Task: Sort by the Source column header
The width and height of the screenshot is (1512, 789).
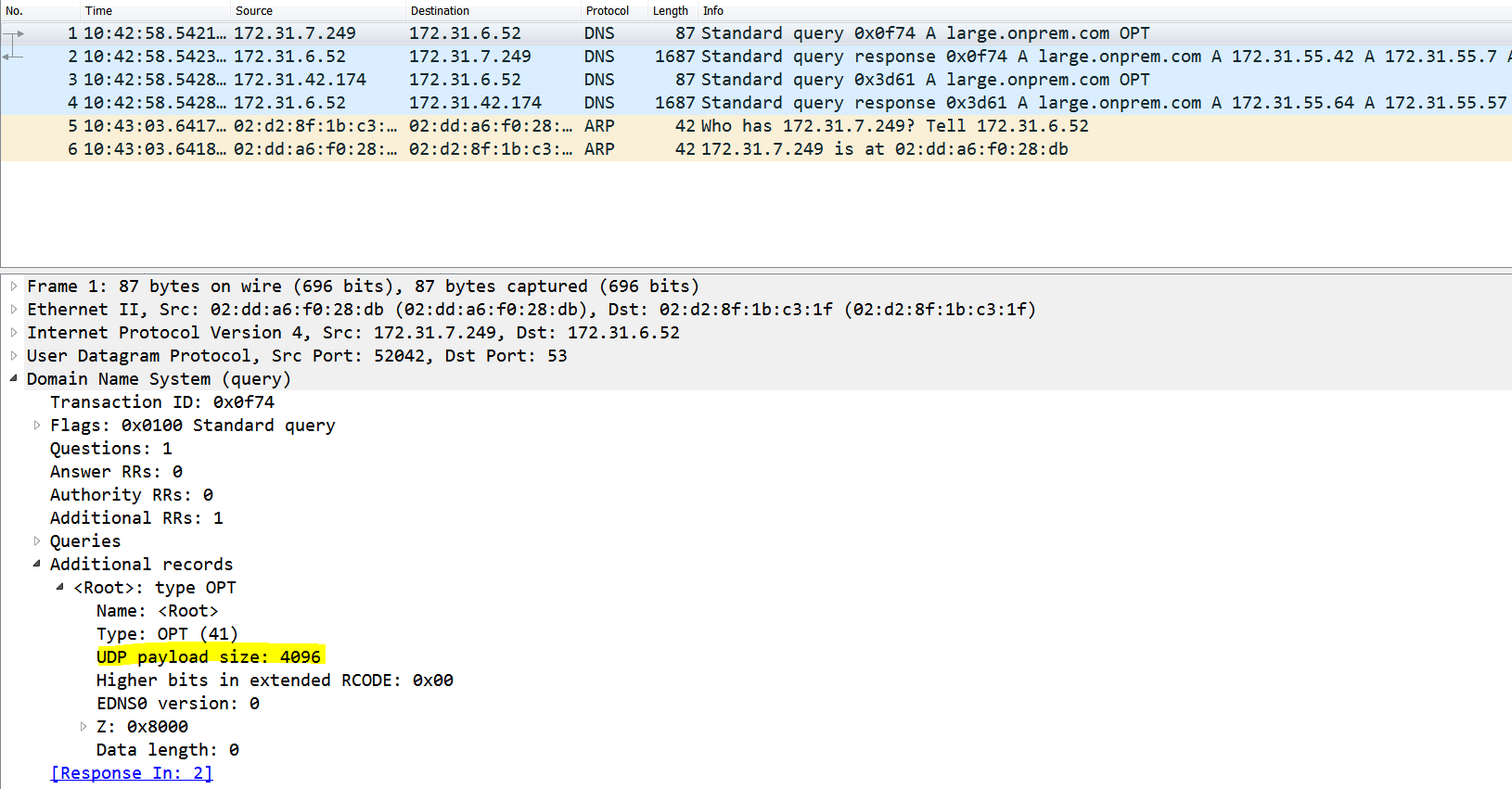Action: (253, 11)
